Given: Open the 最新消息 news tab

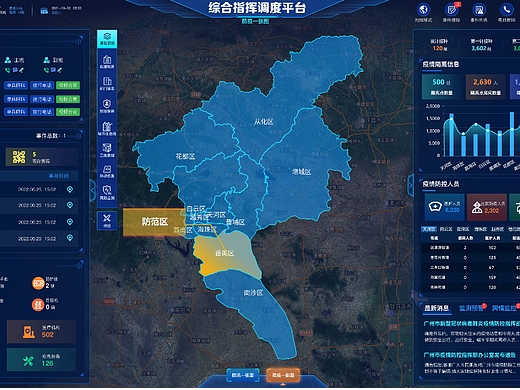Looking at the screenshot, I should click(x=436, y=308).
